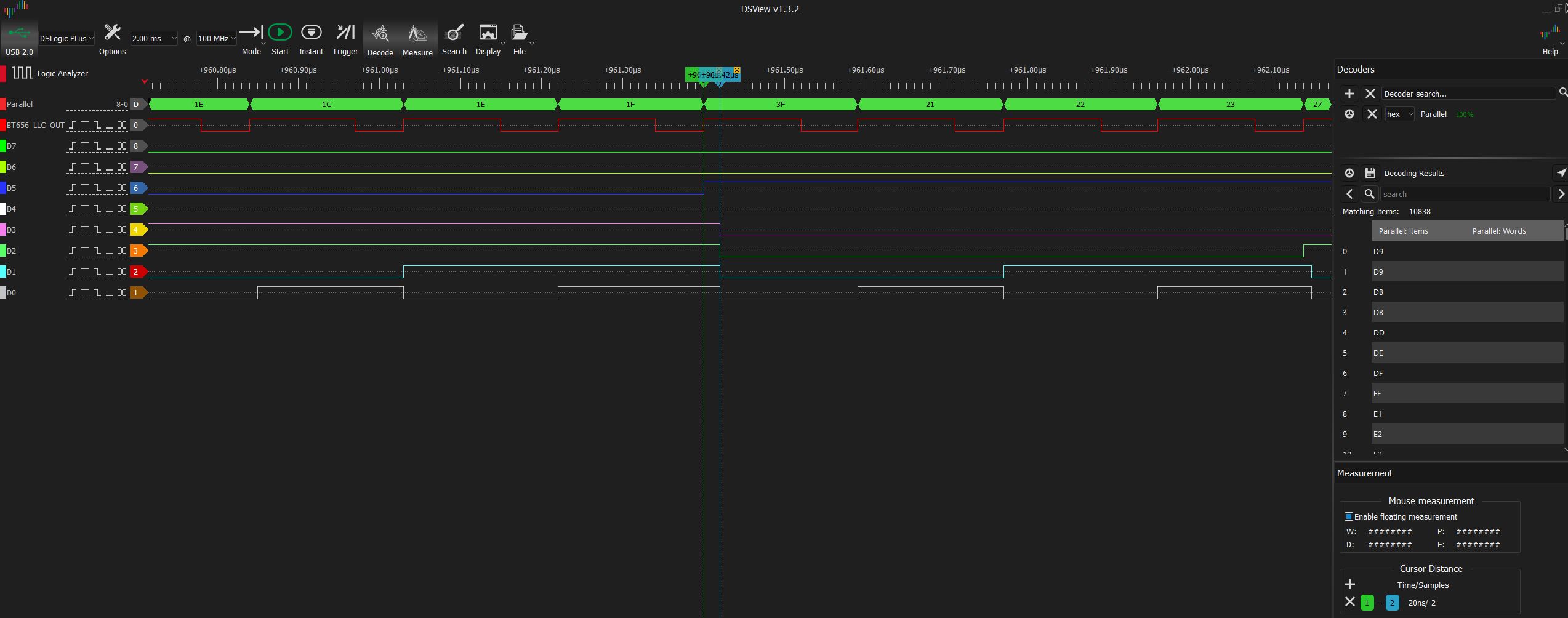Remove all decoders with the top X icon
The width and height of the screenshot is (1568, 618).
coord(1370,94)
